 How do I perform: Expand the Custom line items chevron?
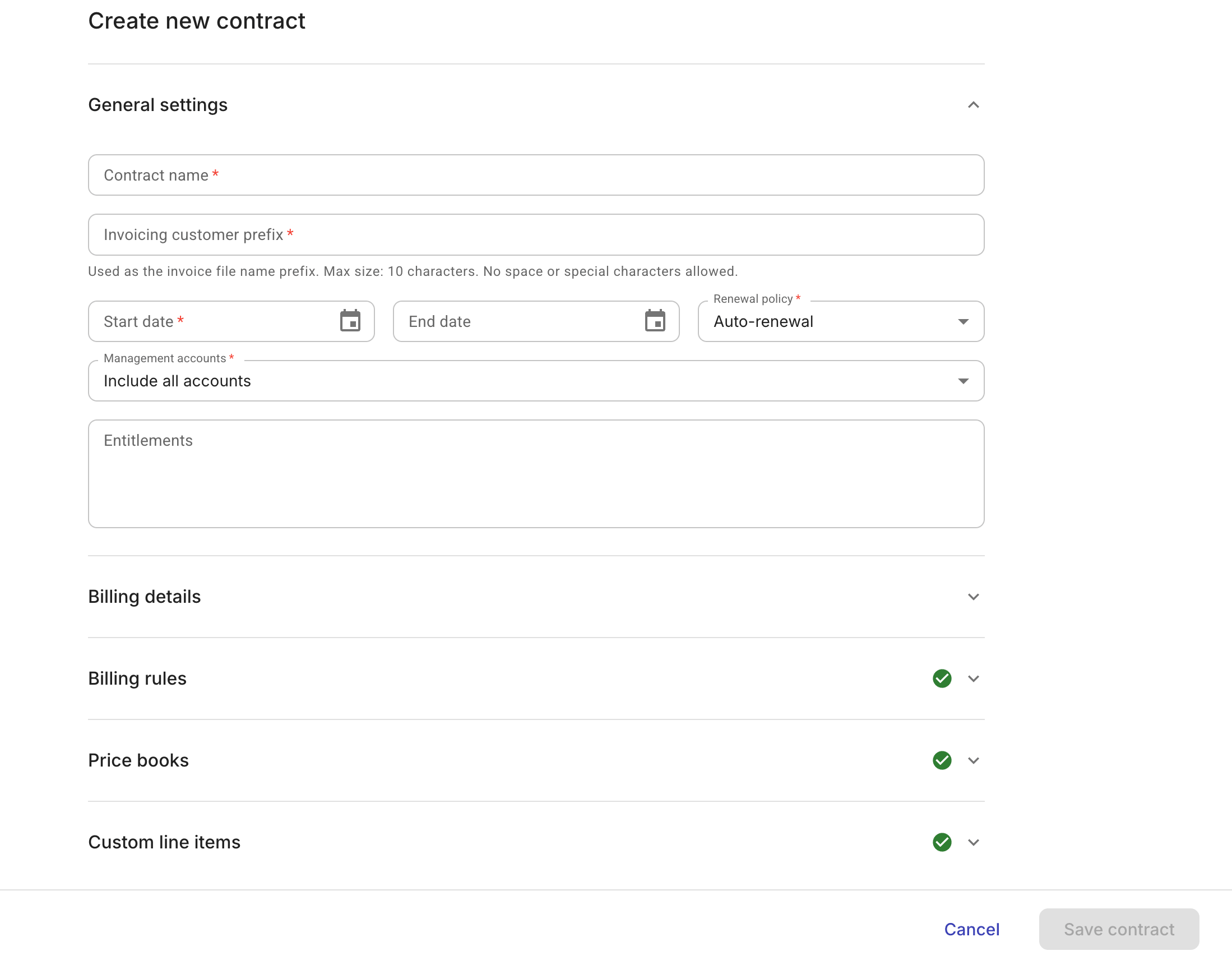pyautogui.click(x=972, y=842)
